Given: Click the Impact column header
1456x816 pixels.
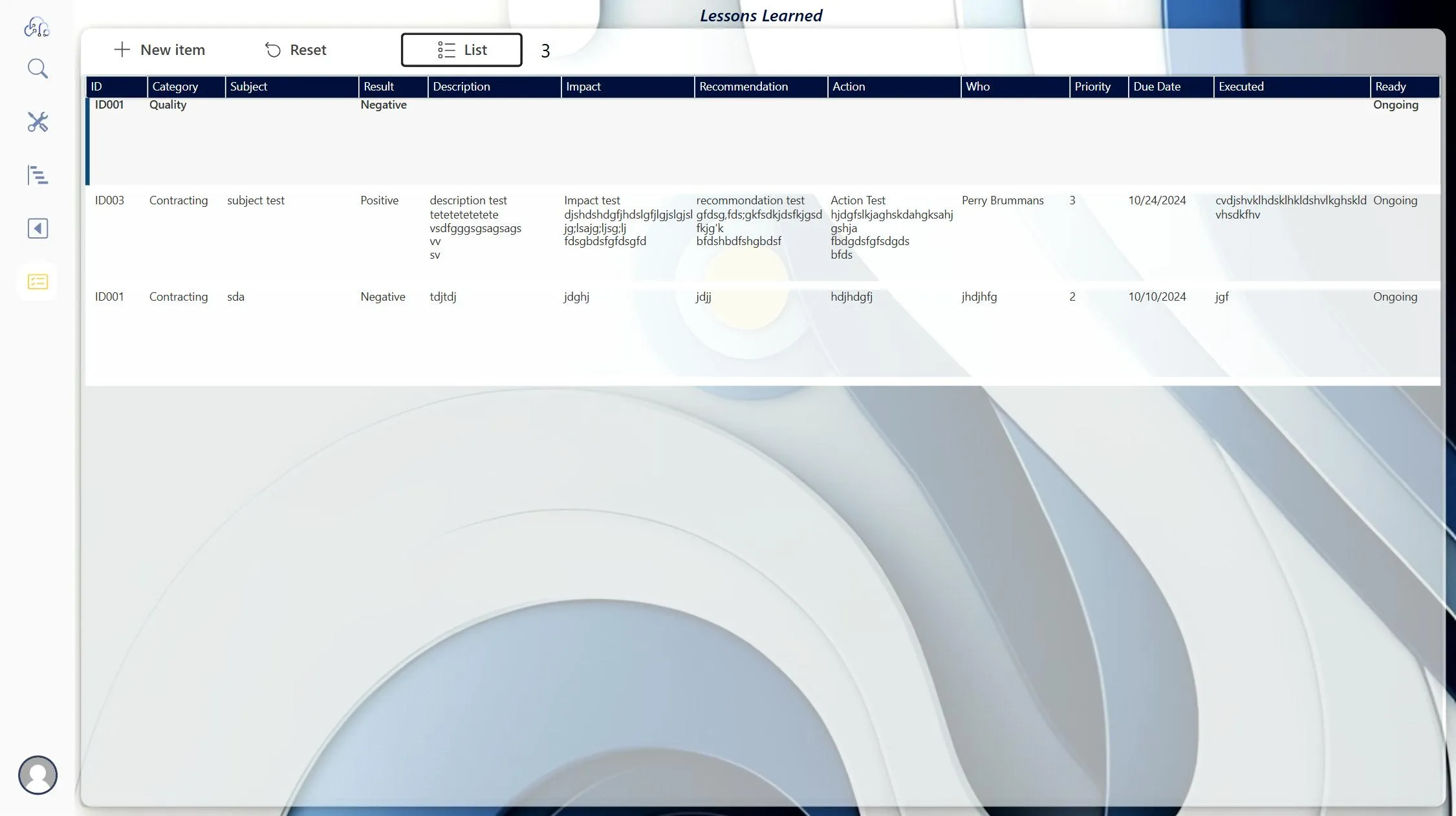Looking at the screenshot, I should click(627, 87).
